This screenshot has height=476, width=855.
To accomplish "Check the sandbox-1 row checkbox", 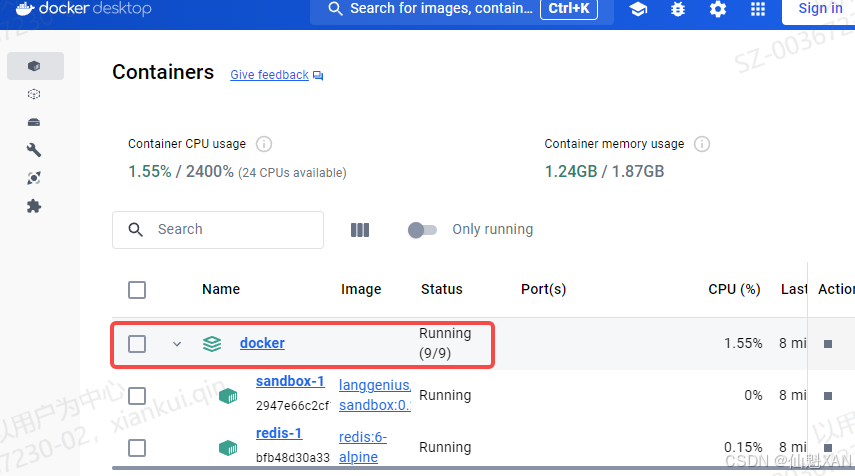I will point(137,396).
